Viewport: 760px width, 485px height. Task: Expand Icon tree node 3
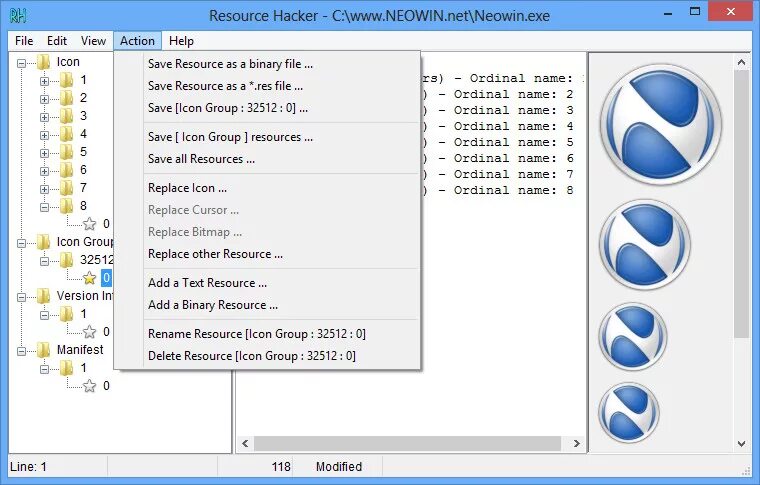[44, 117]
